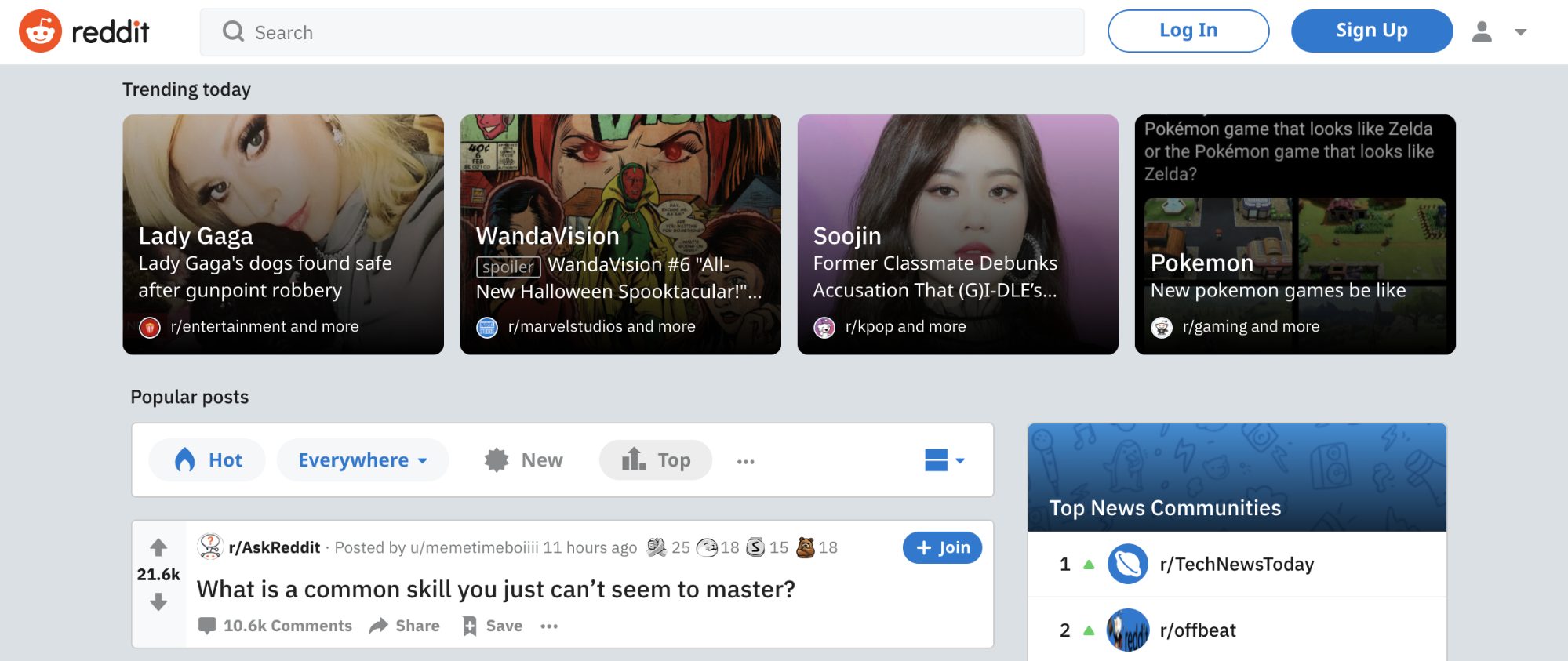Screen dimensions: 1568x661
Task: Open more sort options ellipsis
Action: 745,461
